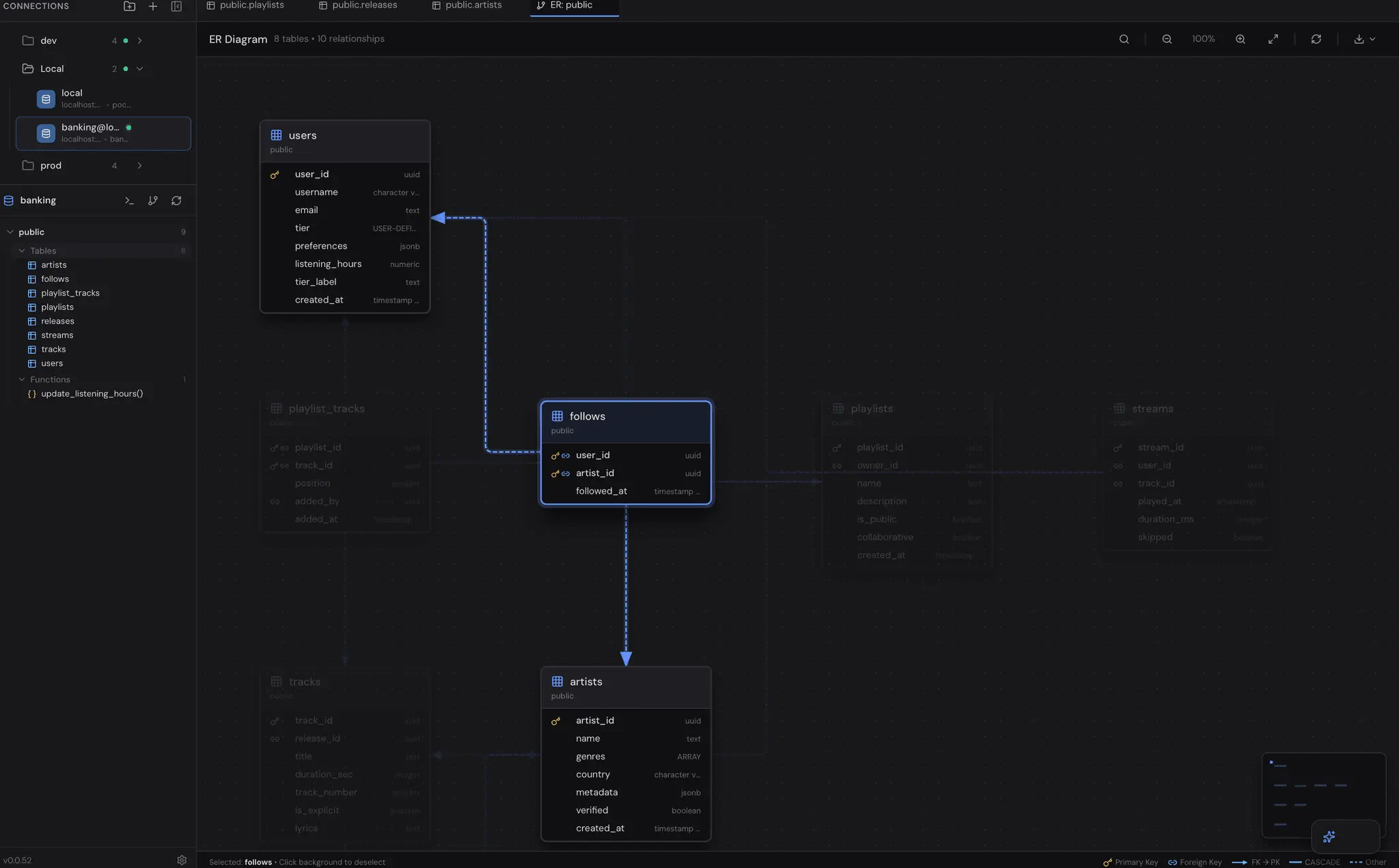1399x868 pixels.
Task: Click the verified column in artists
Action: point(626,811)
